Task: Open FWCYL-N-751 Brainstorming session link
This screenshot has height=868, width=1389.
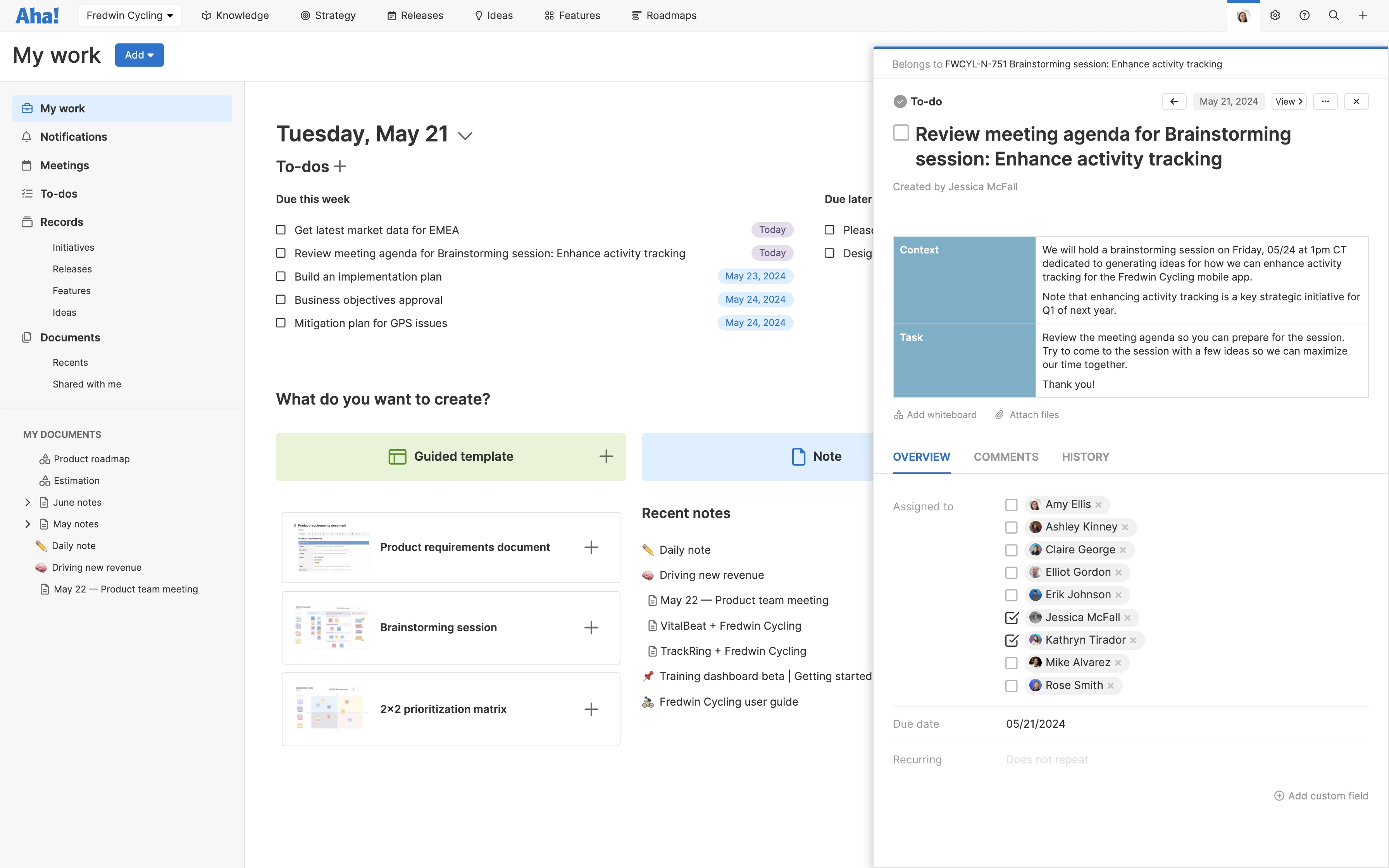Action: pos(1083,64)
